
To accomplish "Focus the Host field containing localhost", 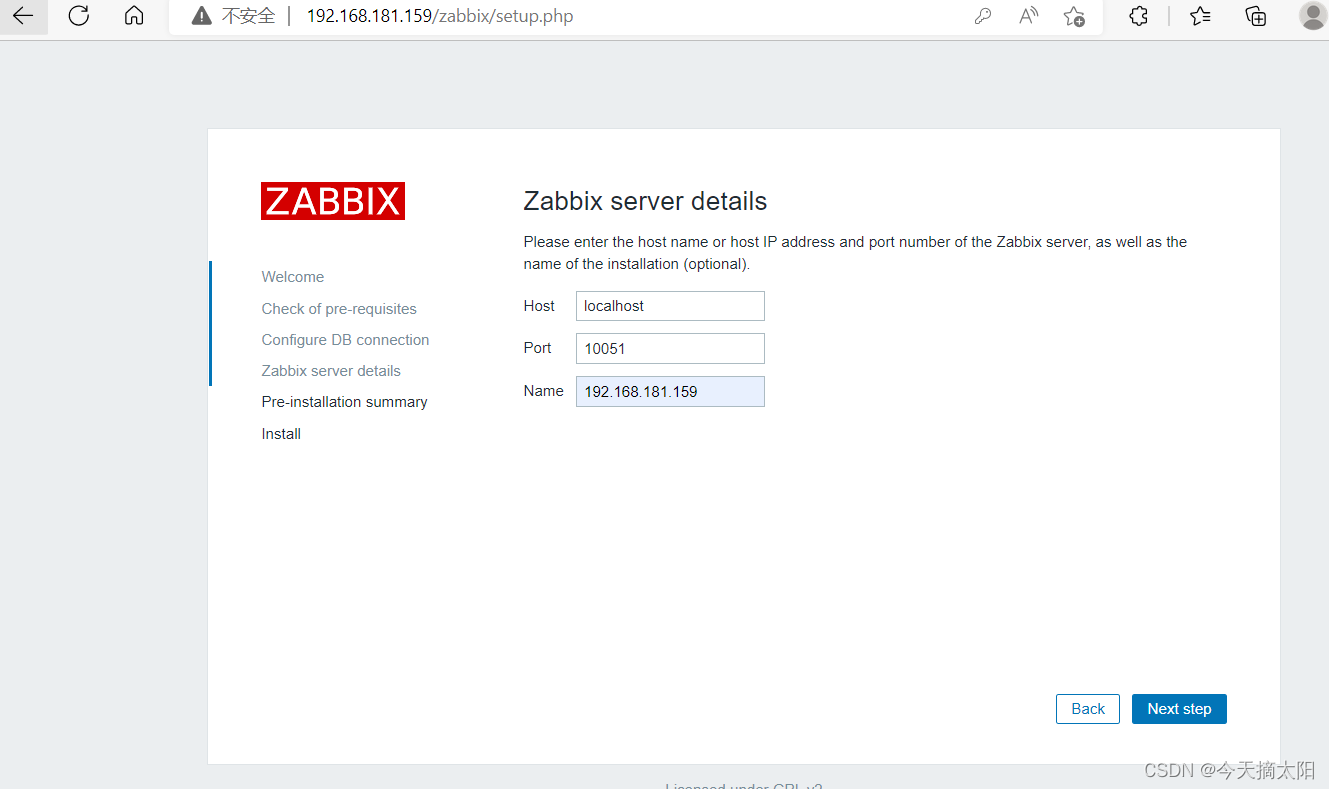I will click(670, 306).
